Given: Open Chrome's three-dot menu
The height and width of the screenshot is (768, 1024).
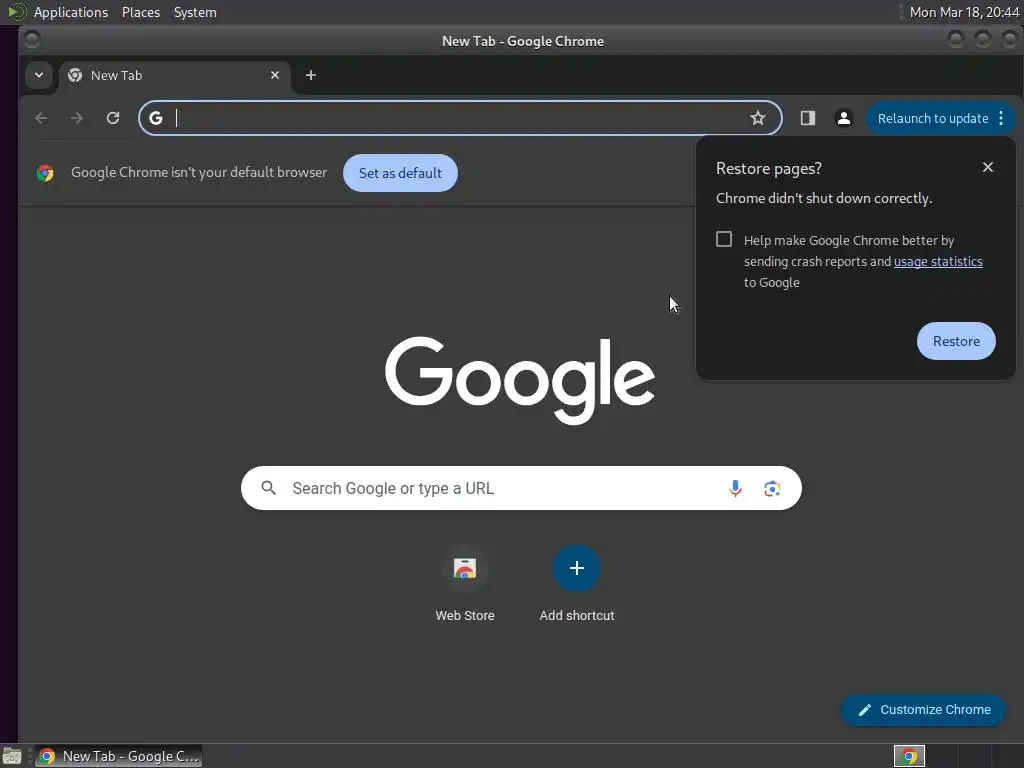Looking at the screenshot, I should tap(1001, 118).
